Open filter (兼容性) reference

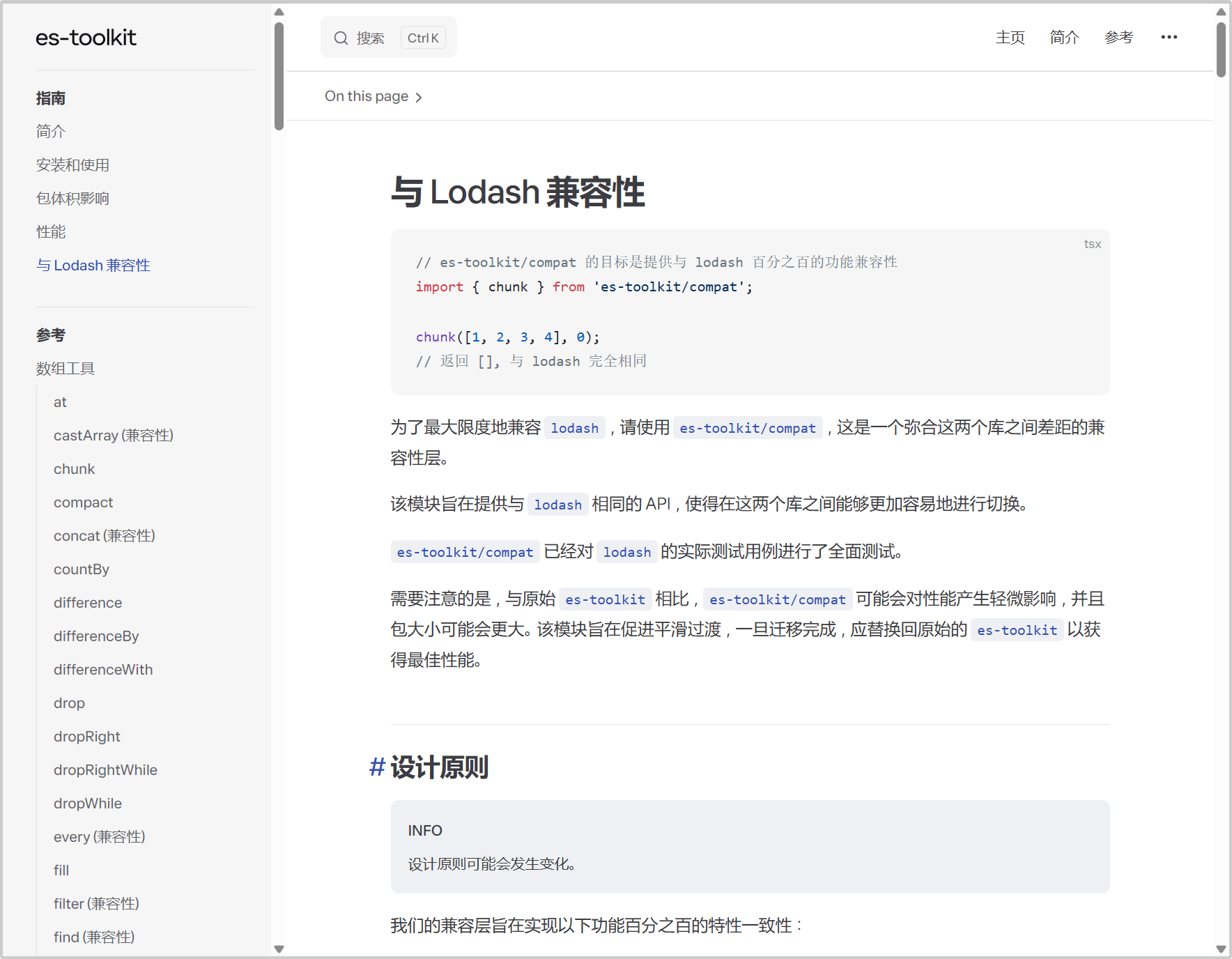pos(96,903)
